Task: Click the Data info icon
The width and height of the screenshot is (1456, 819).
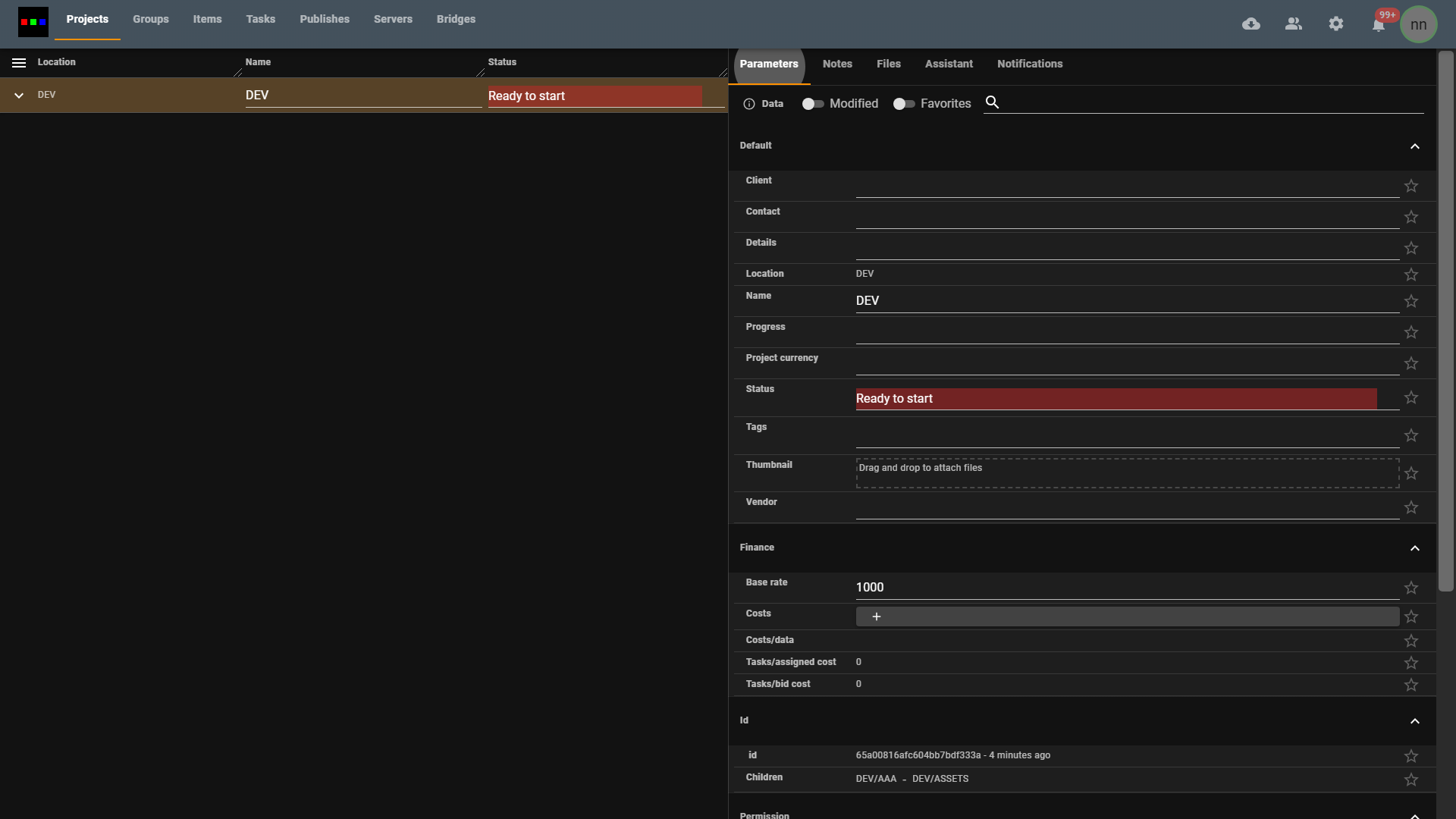Action: click(x=749, y=104)
